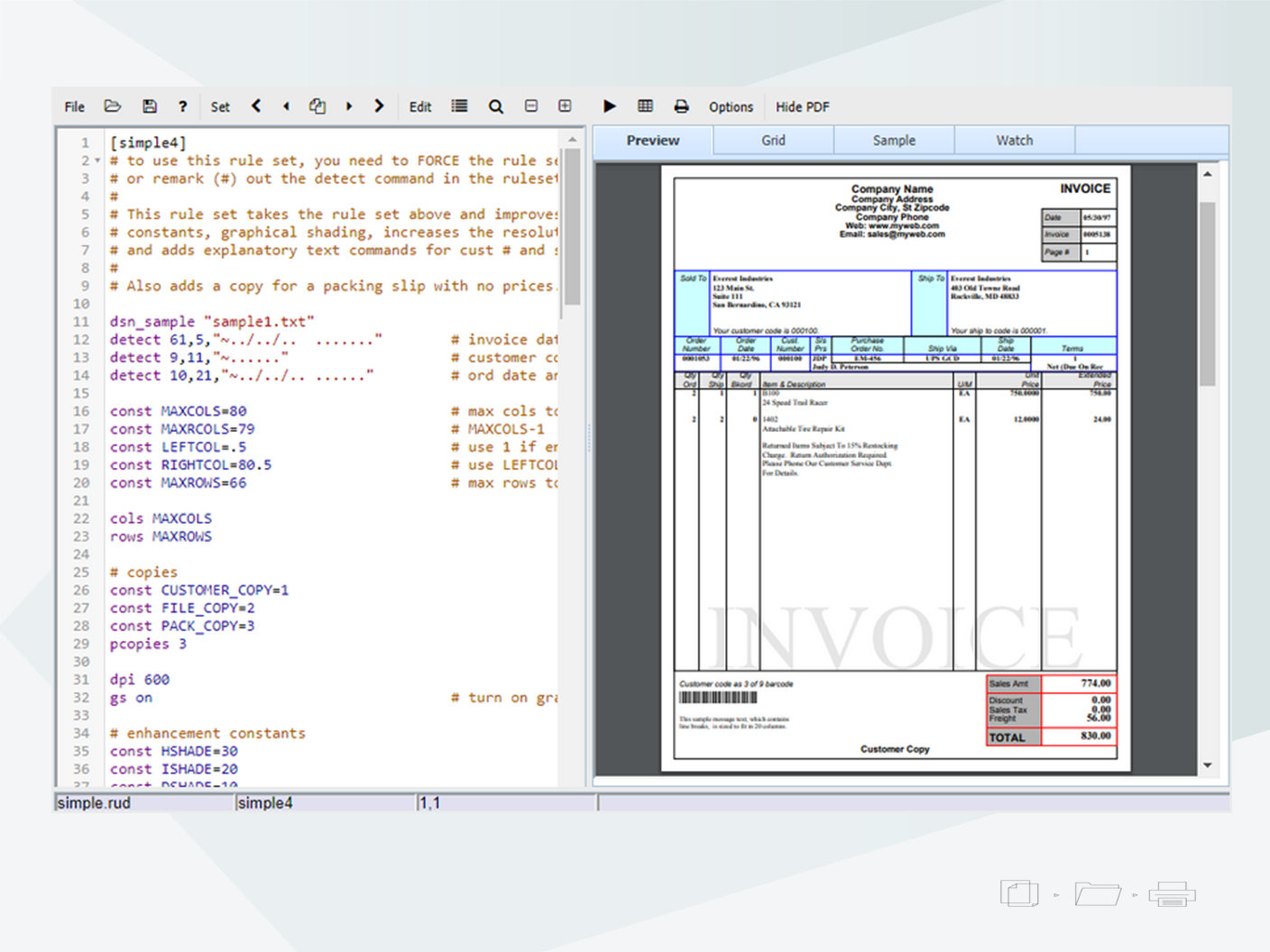Switch to the Sample tab

pos(894,141)
